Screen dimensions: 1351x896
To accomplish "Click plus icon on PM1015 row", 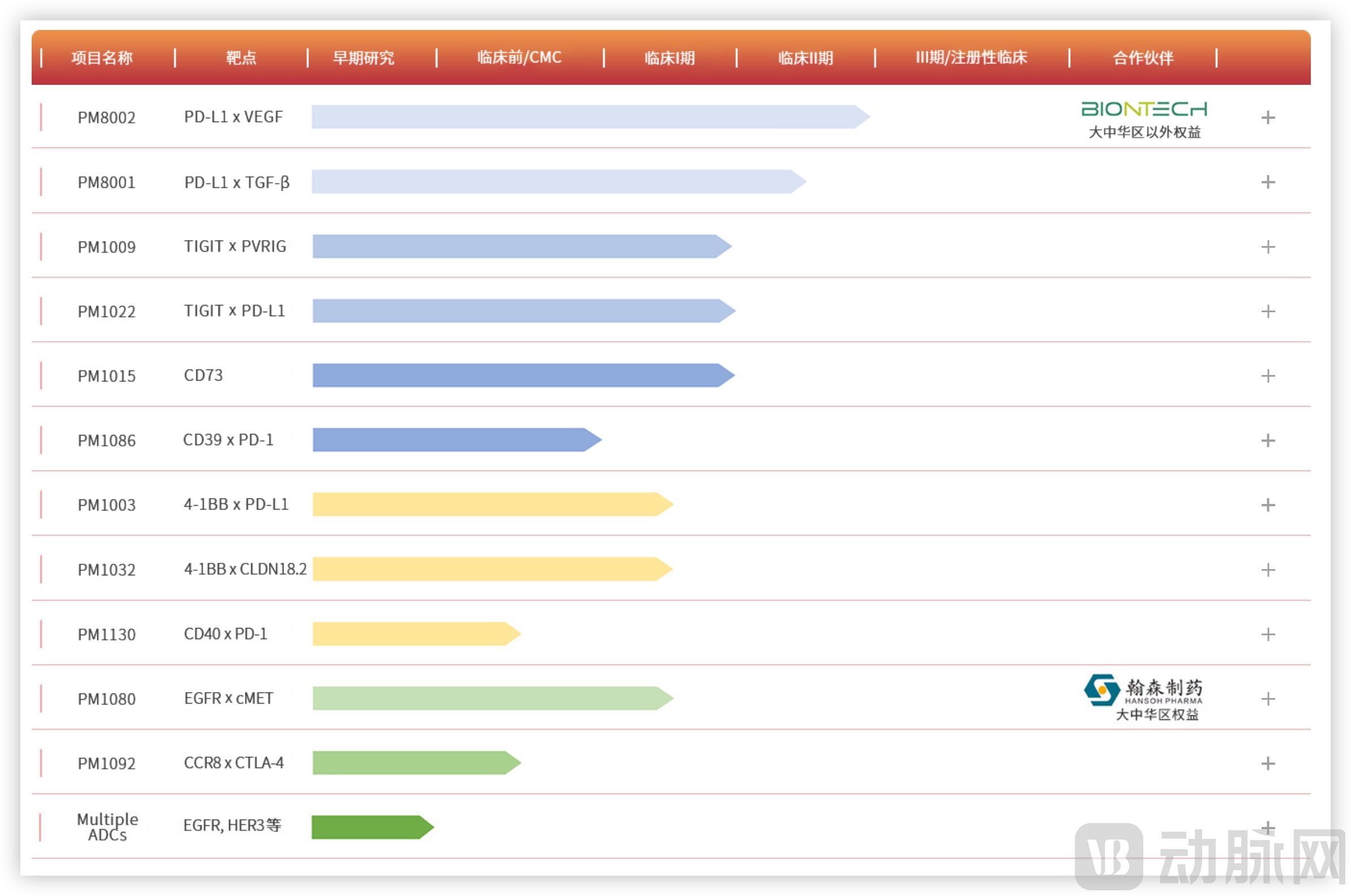I will point(1268,376).
